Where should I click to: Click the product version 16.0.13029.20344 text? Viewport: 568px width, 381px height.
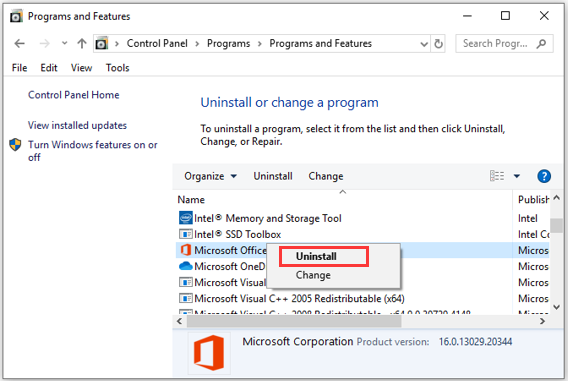[x=475, y=342]
